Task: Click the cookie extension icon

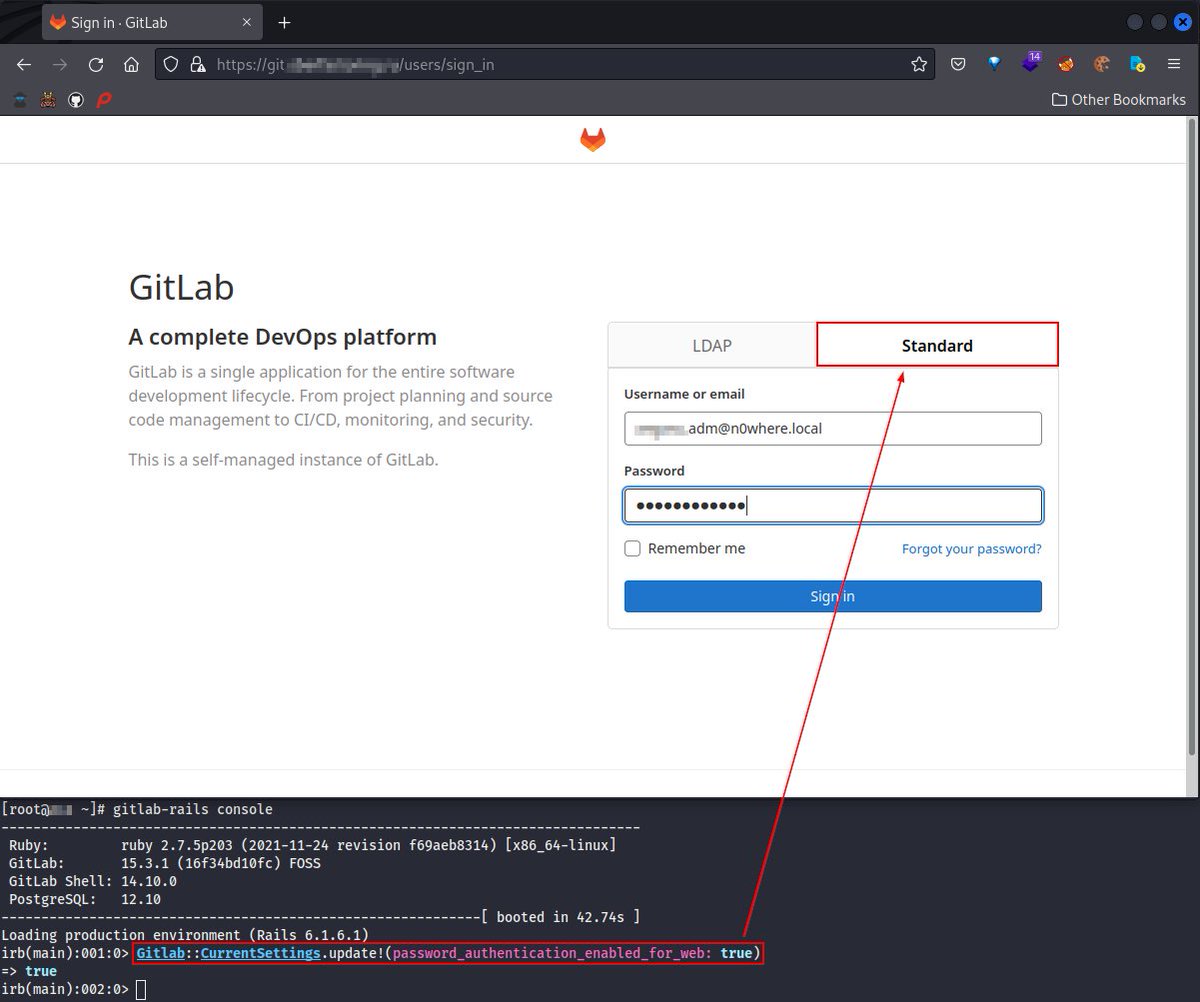Action: click(1102, 65)
